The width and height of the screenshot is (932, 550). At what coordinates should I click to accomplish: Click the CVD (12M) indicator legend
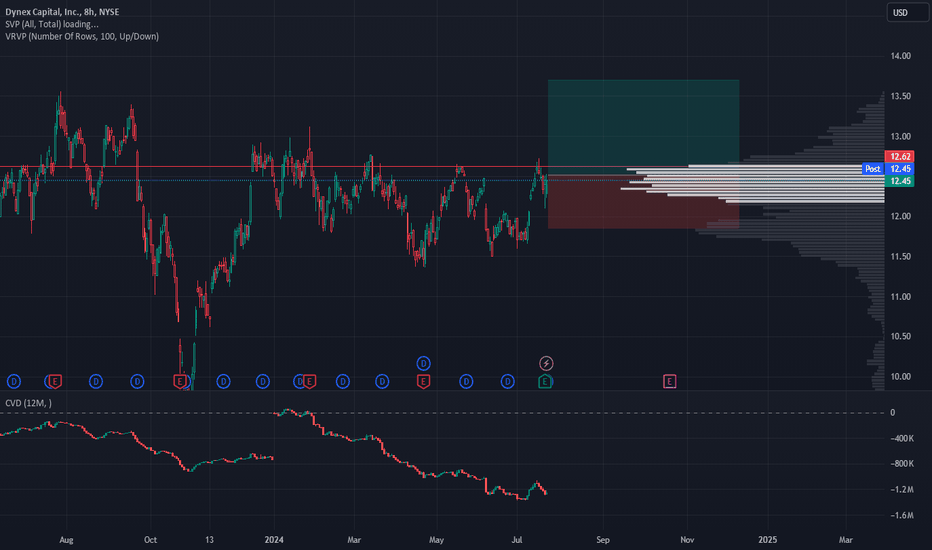pos(29,403)
